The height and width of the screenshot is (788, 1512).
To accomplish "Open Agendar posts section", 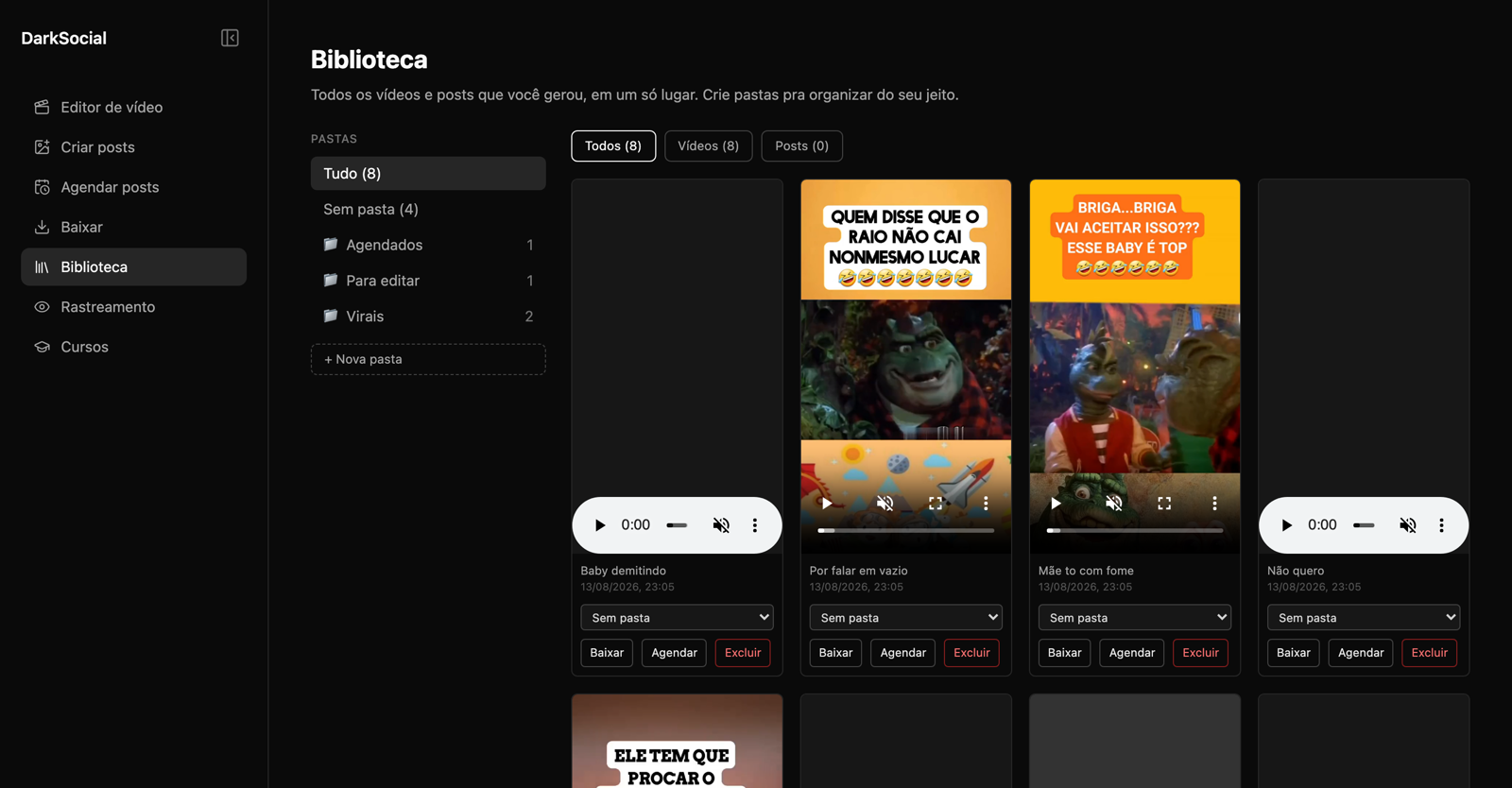I will pos(133,187).
